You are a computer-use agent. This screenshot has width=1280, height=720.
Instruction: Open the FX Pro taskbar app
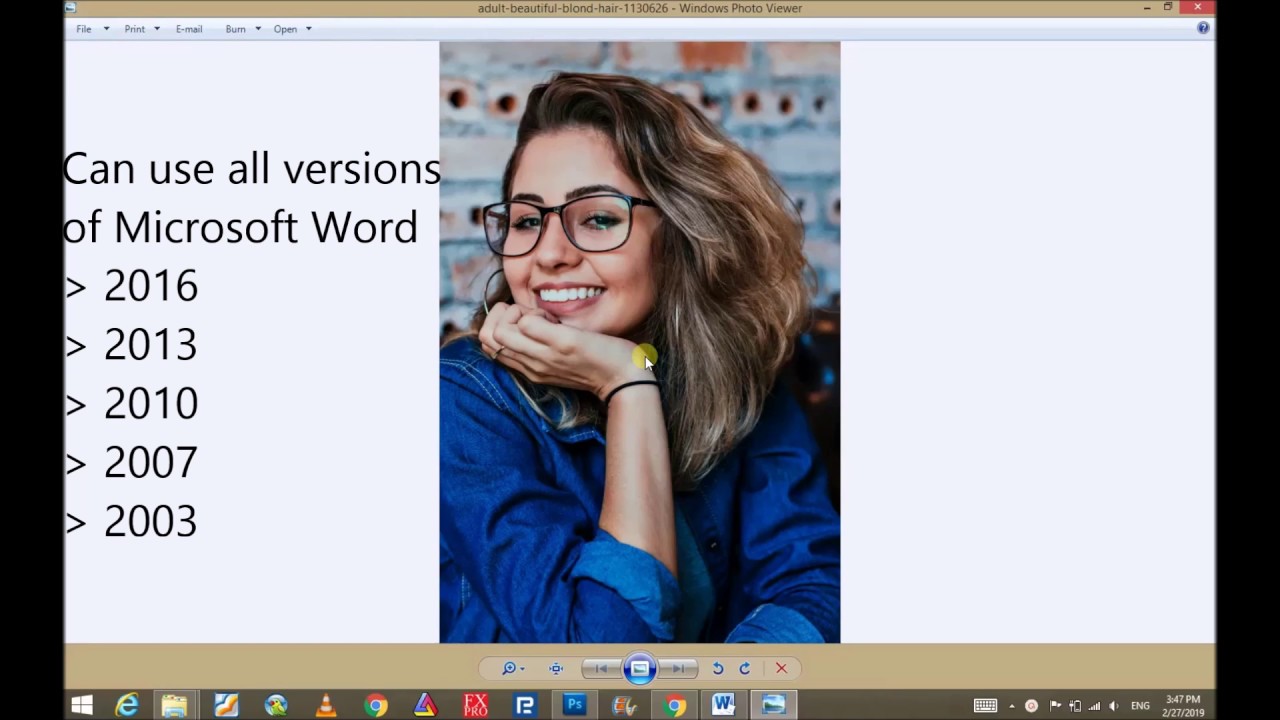[x=475, y=705]
